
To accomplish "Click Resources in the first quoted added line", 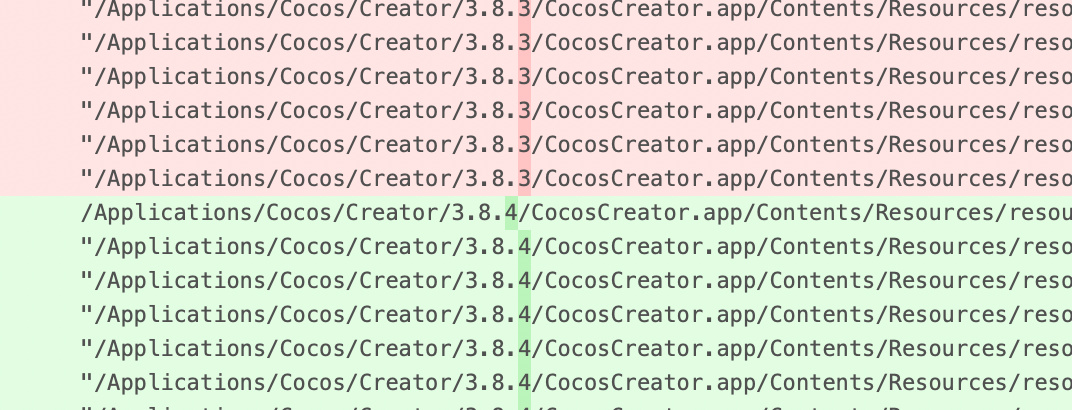I will pyautogui.click(x=948, y=246).
